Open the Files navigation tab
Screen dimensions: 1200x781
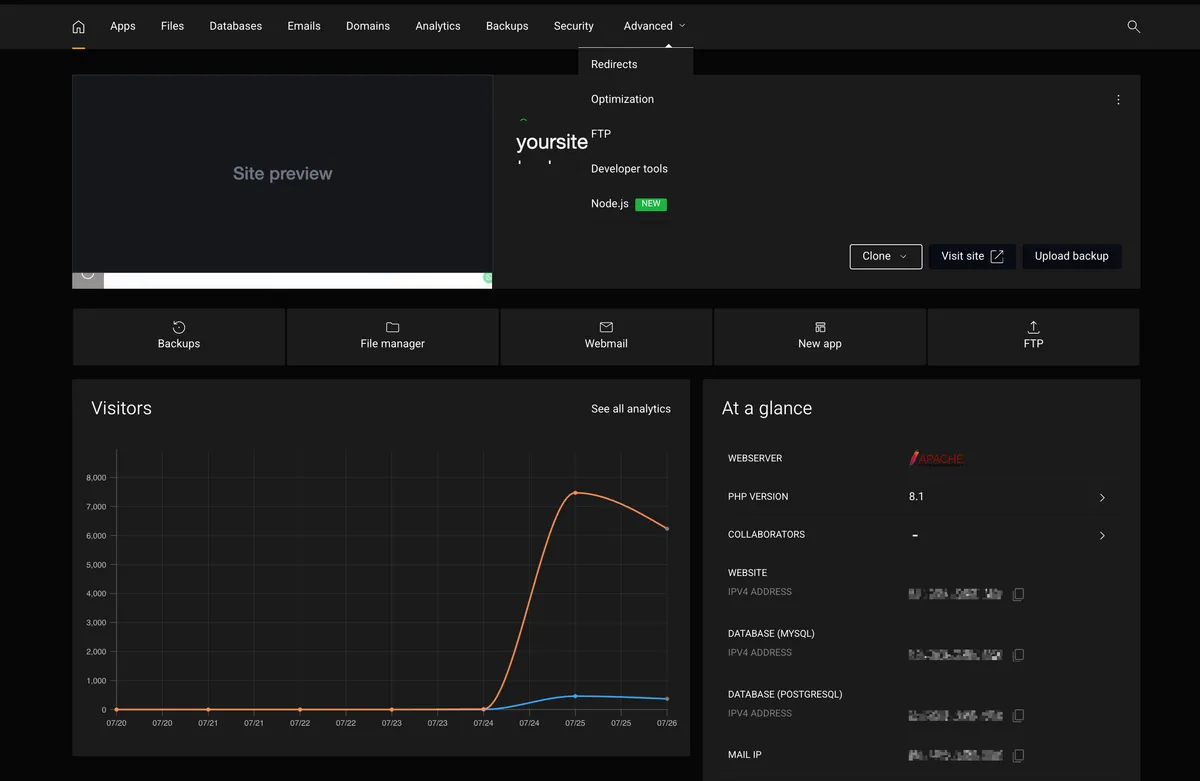(172, 26)
